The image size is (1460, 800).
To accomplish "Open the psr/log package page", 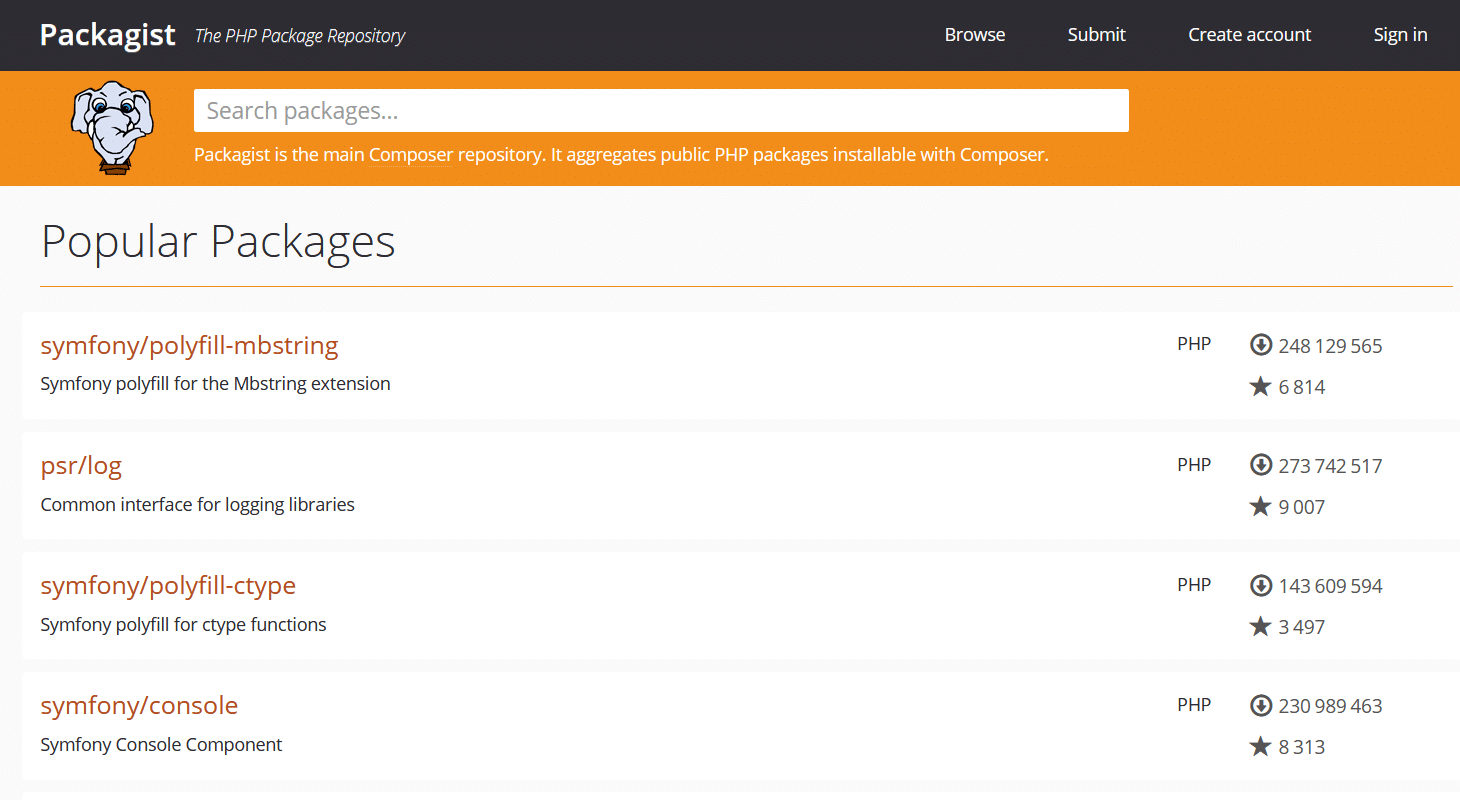I will tap(81, 466).
